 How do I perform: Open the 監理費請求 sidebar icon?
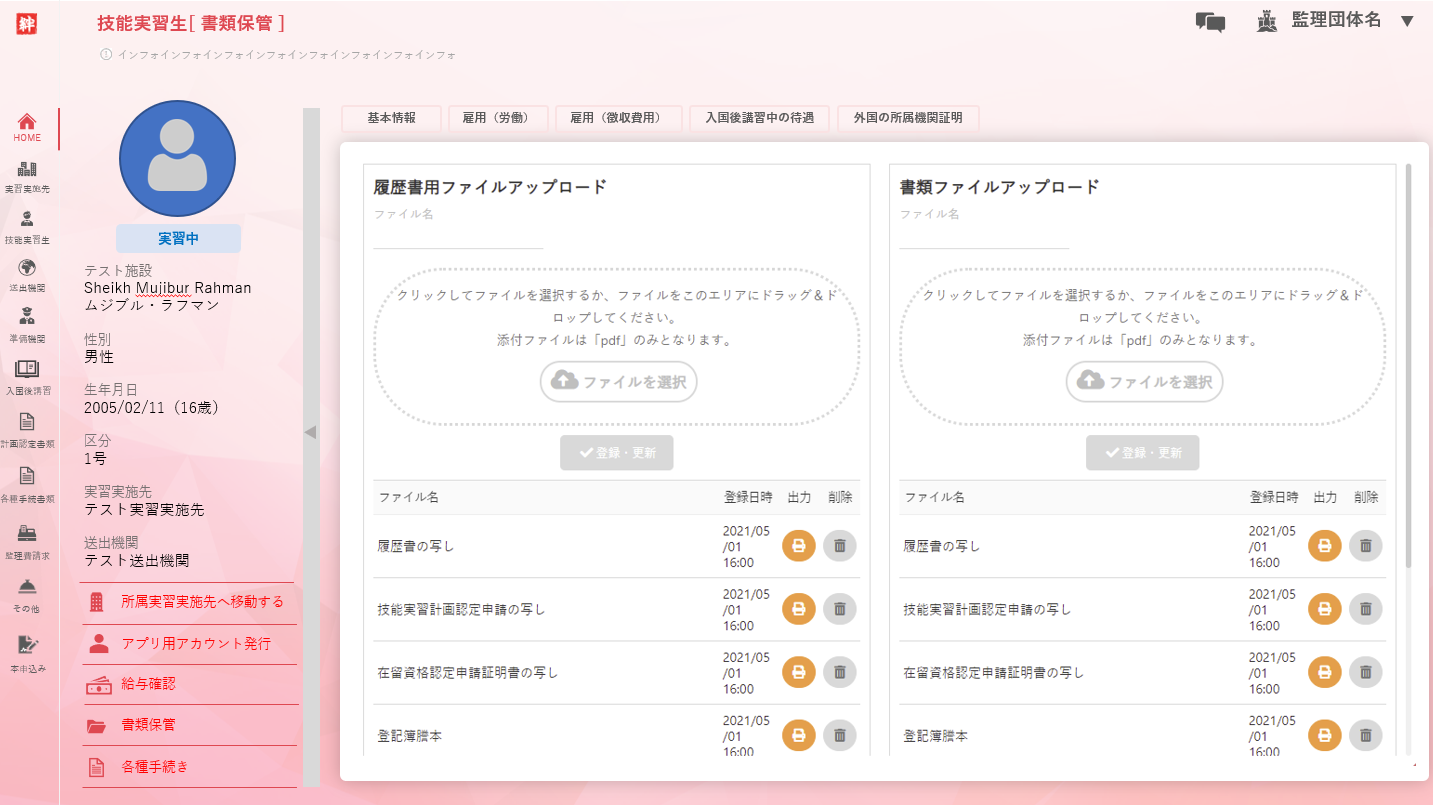(27, 540)
